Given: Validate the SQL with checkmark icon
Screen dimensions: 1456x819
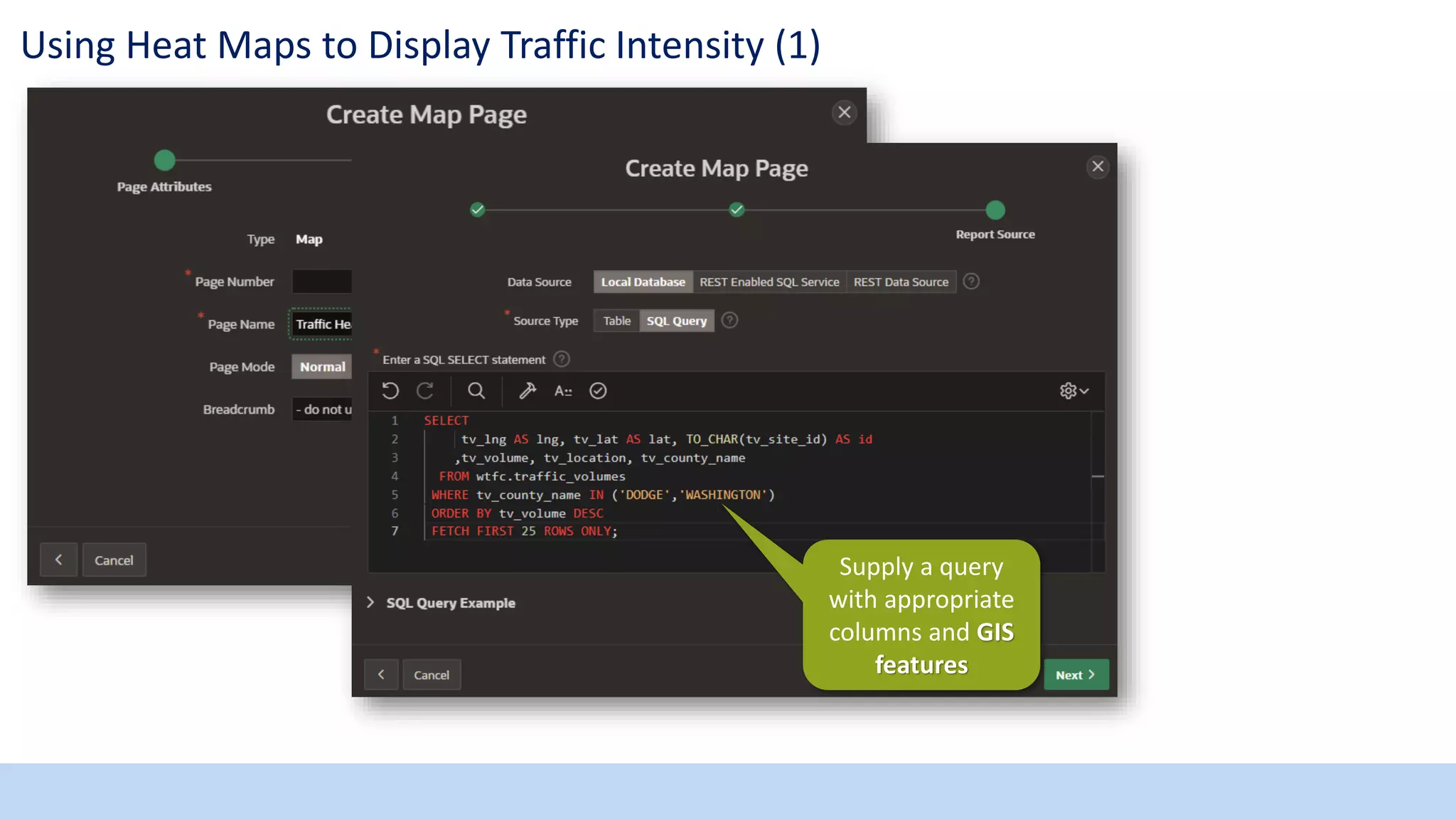Looking at the screenshot, I should tap(598, 391).
